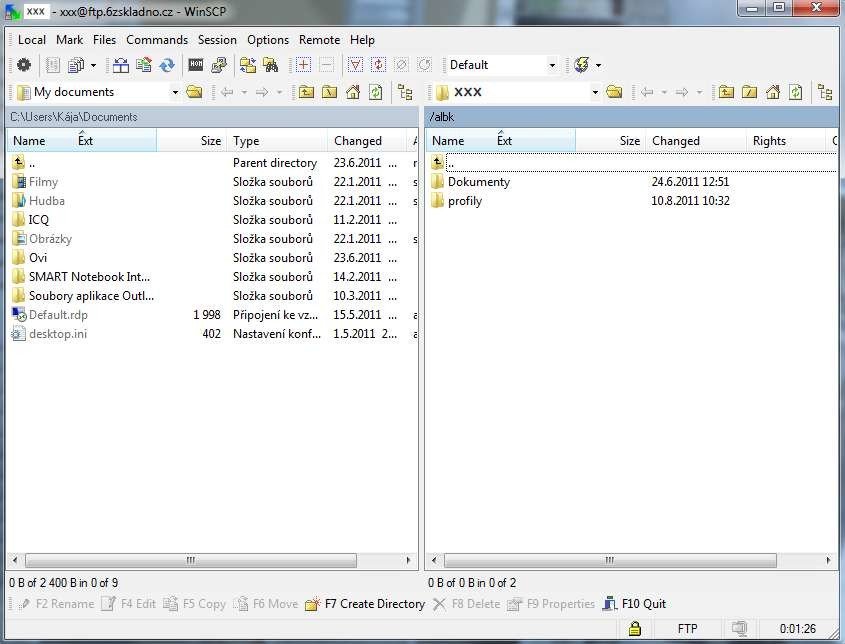Click local panel horizontal scrollbar thumb
845x644 pixels.
point(191,560)
